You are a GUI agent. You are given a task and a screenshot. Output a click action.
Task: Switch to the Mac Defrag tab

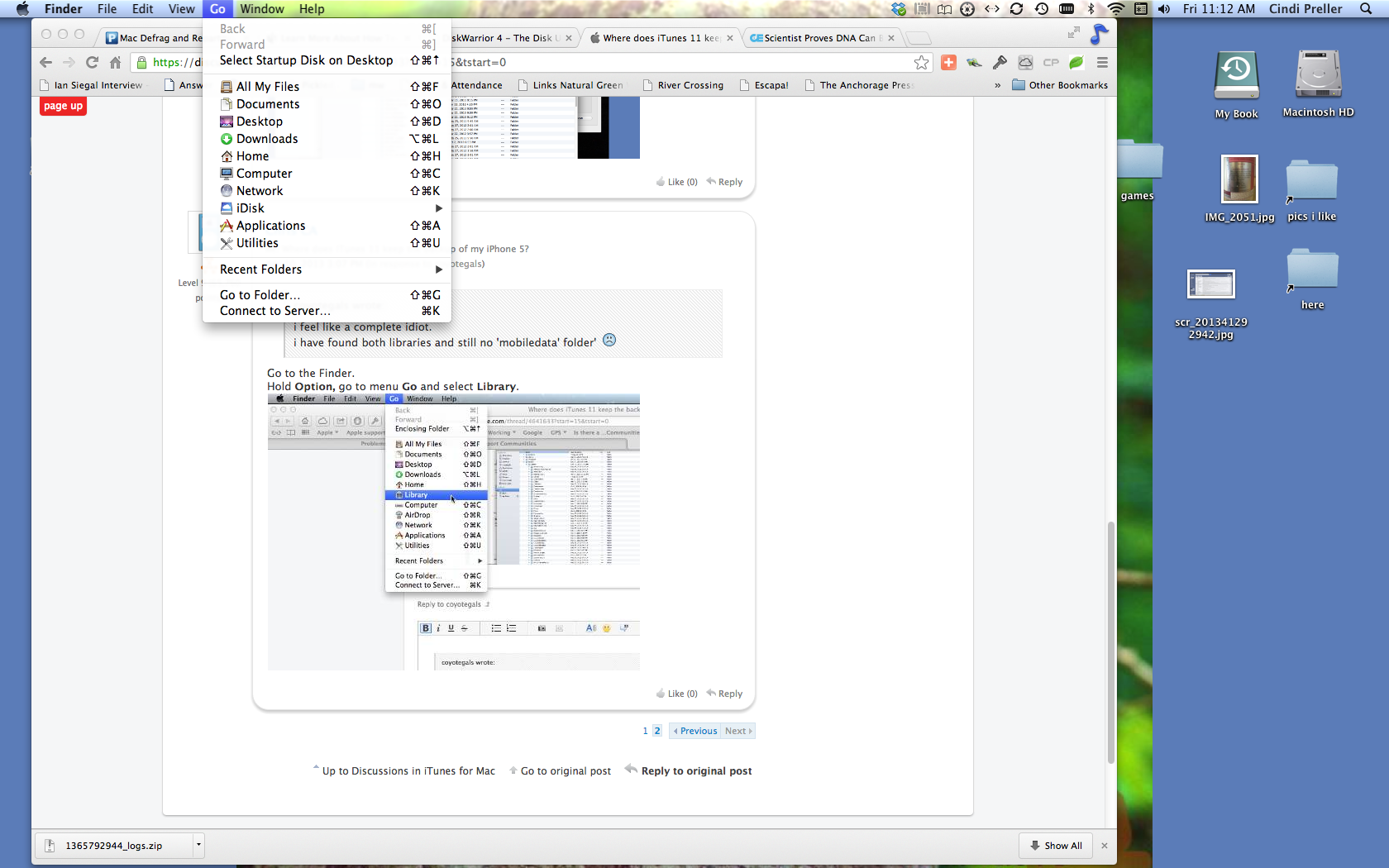coord(152,38)
